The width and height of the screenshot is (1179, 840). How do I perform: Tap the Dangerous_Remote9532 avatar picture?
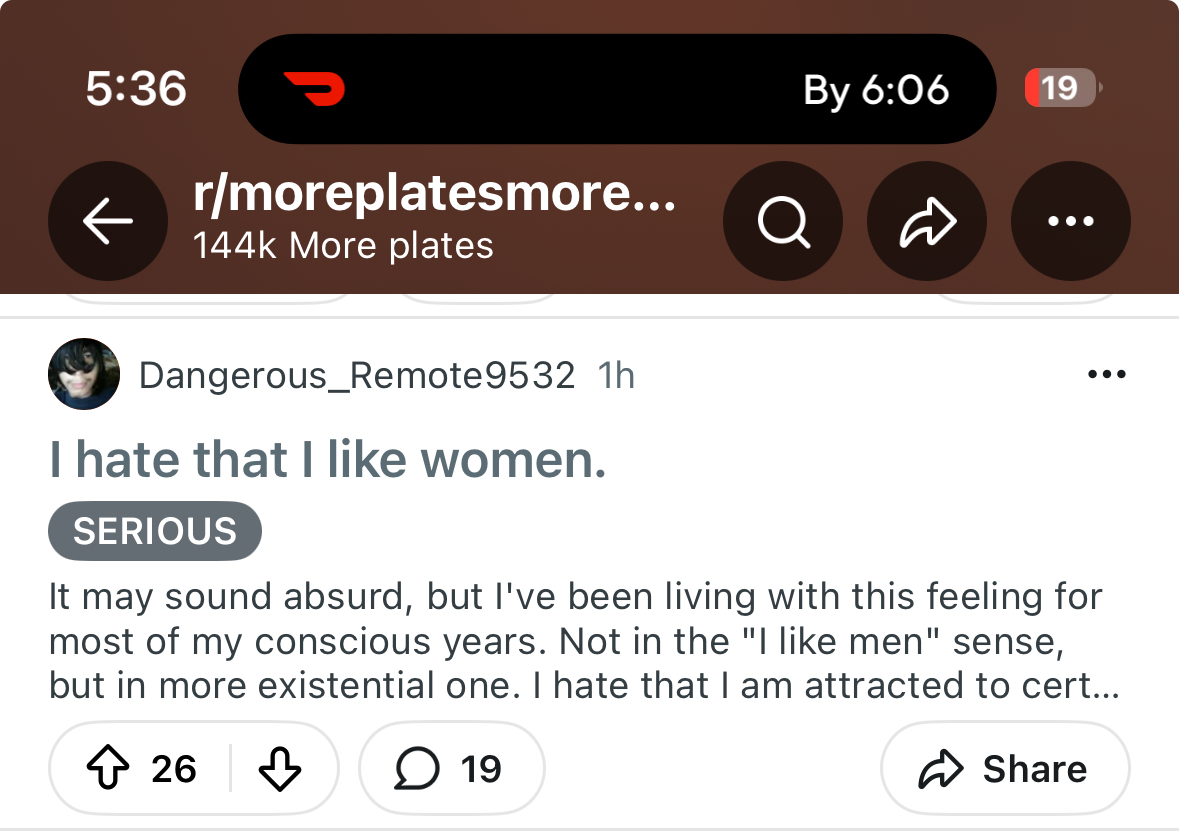(x=84, y=374)
